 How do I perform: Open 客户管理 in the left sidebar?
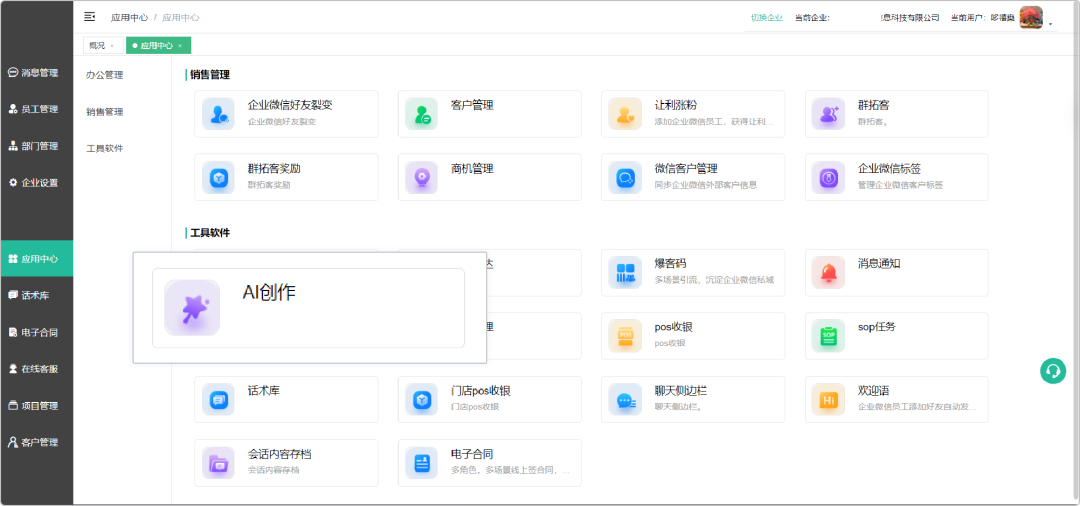point(33,443)
